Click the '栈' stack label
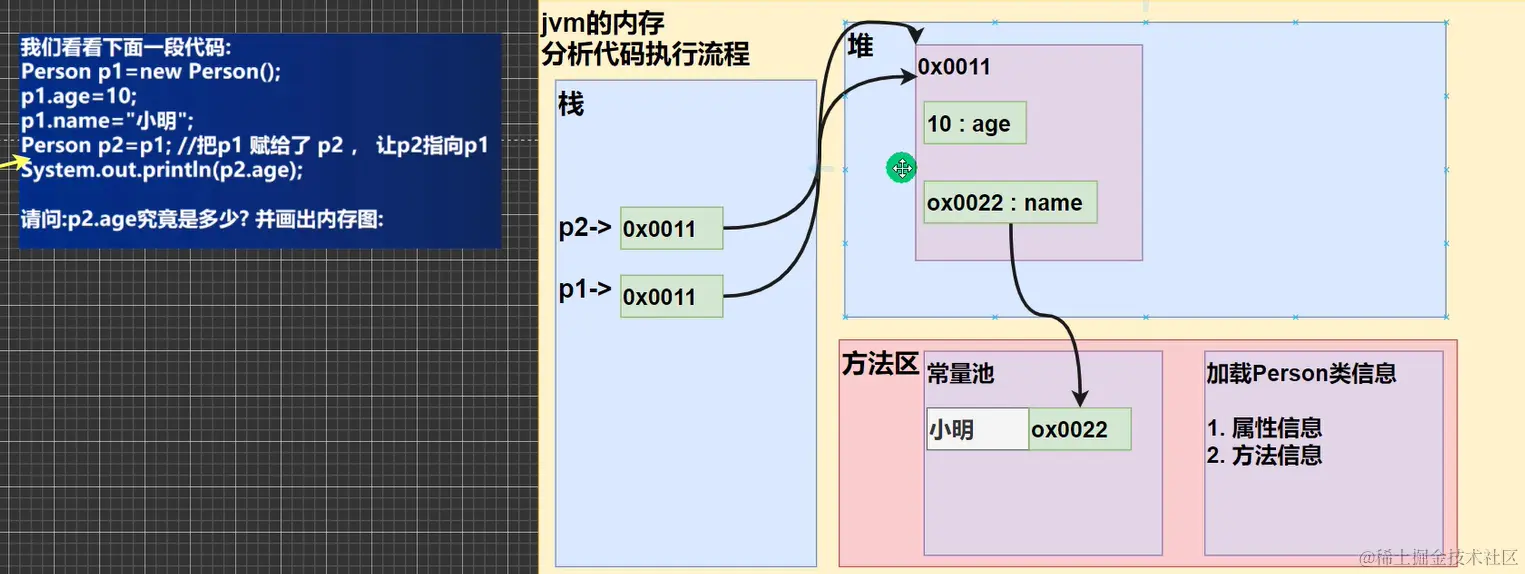Viewport: 1525px width, 574px height. click(571, 104)
